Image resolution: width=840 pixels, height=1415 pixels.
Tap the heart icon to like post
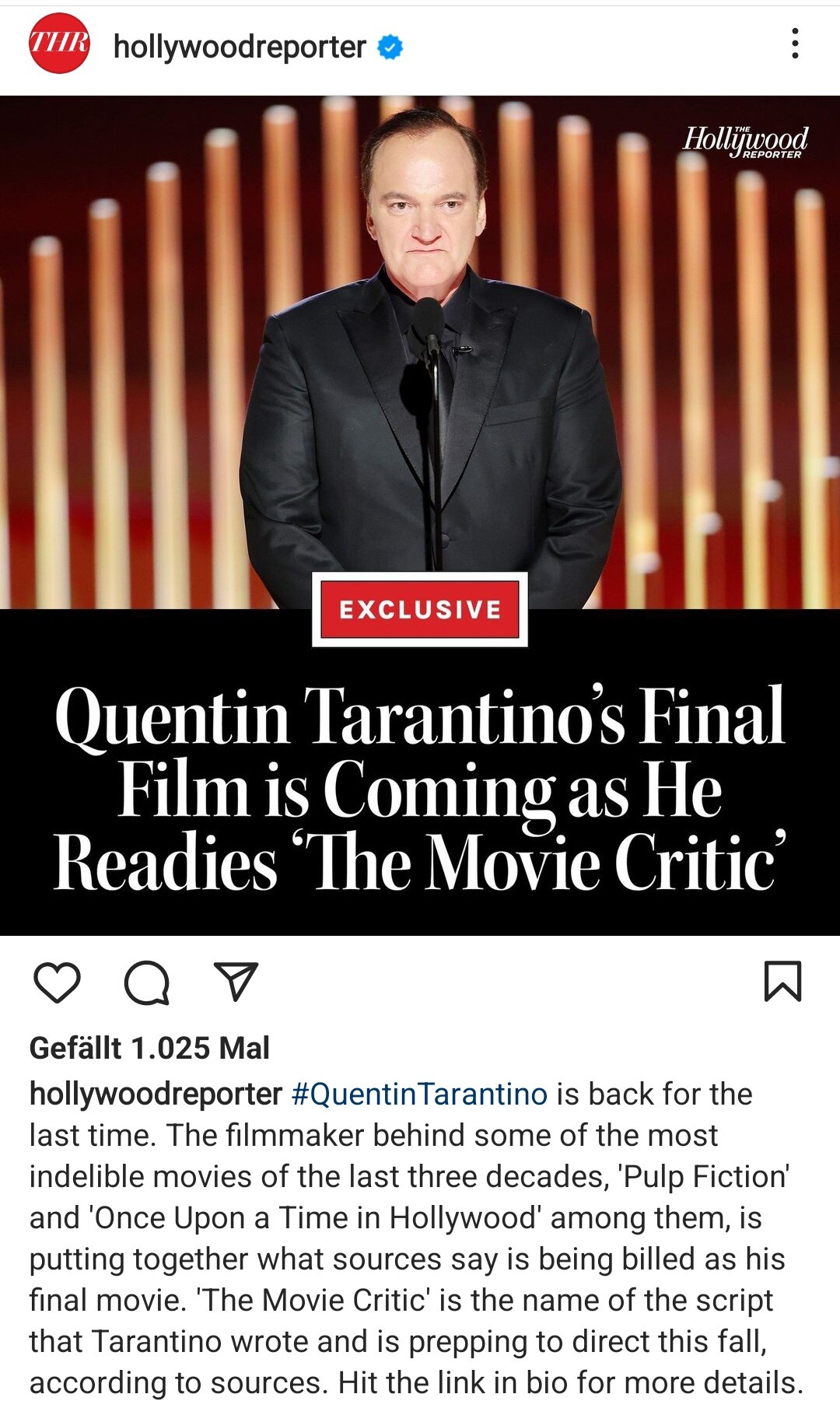coord(58,982)
